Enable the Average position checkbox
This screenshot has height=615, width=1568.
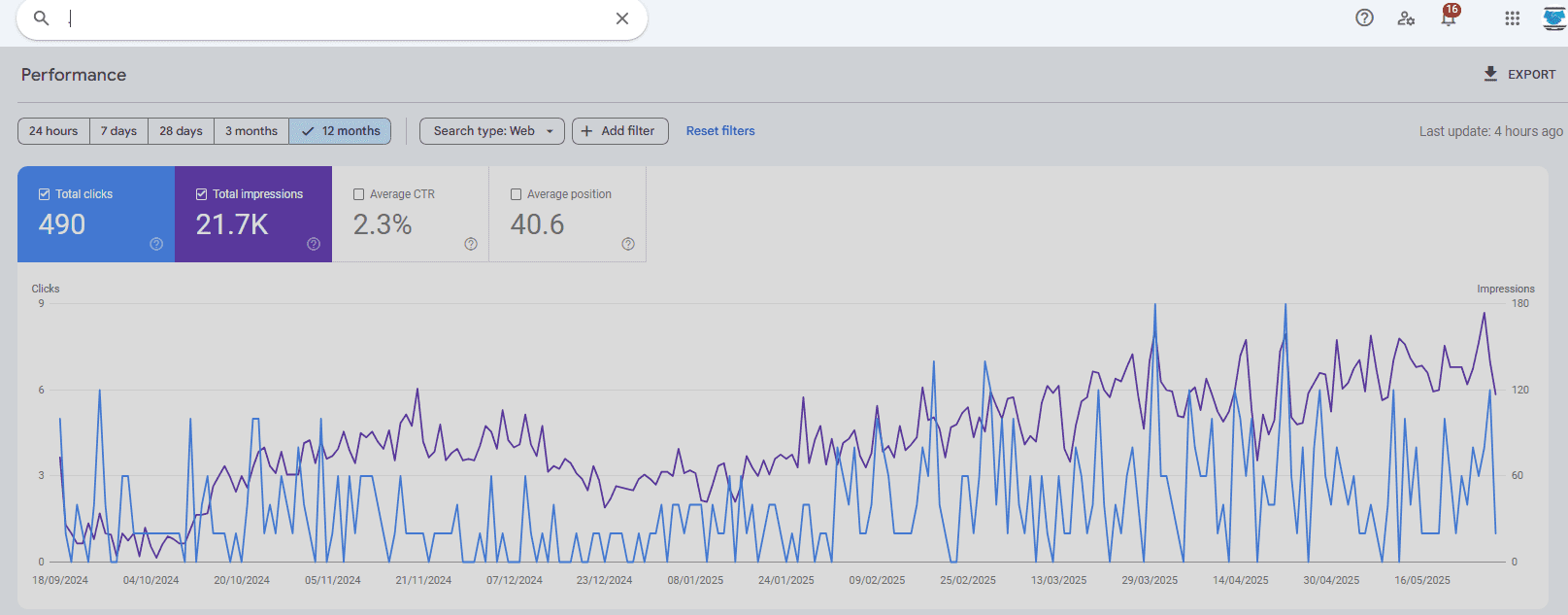[x=516, y=194]
